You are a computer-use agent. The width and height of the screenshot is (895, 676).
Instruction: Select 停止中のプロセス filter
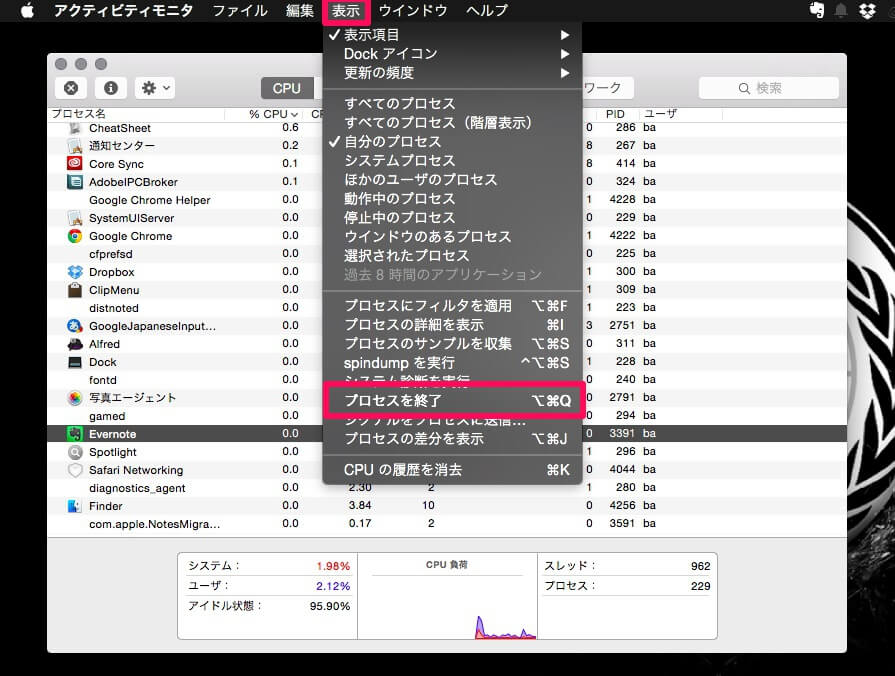coord(452,218)
